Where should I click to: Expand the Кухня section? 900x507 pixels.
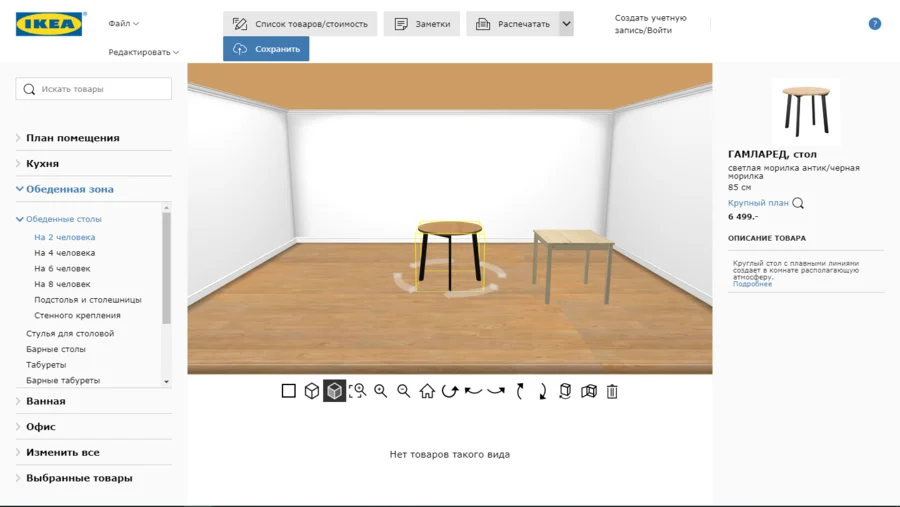[x=42, y=164]
